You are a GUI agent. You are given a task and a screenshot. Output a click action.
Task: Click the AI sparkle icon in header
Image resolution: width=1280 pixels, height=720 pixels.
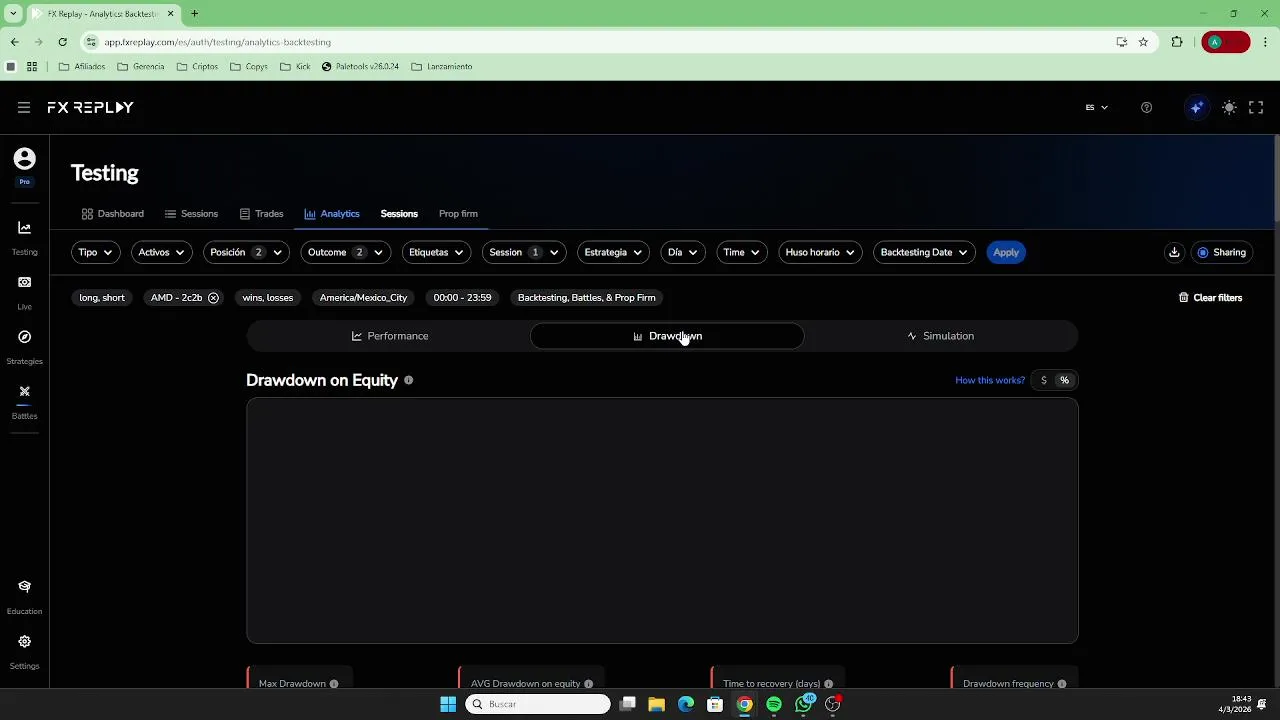[x=1196, y=107]
